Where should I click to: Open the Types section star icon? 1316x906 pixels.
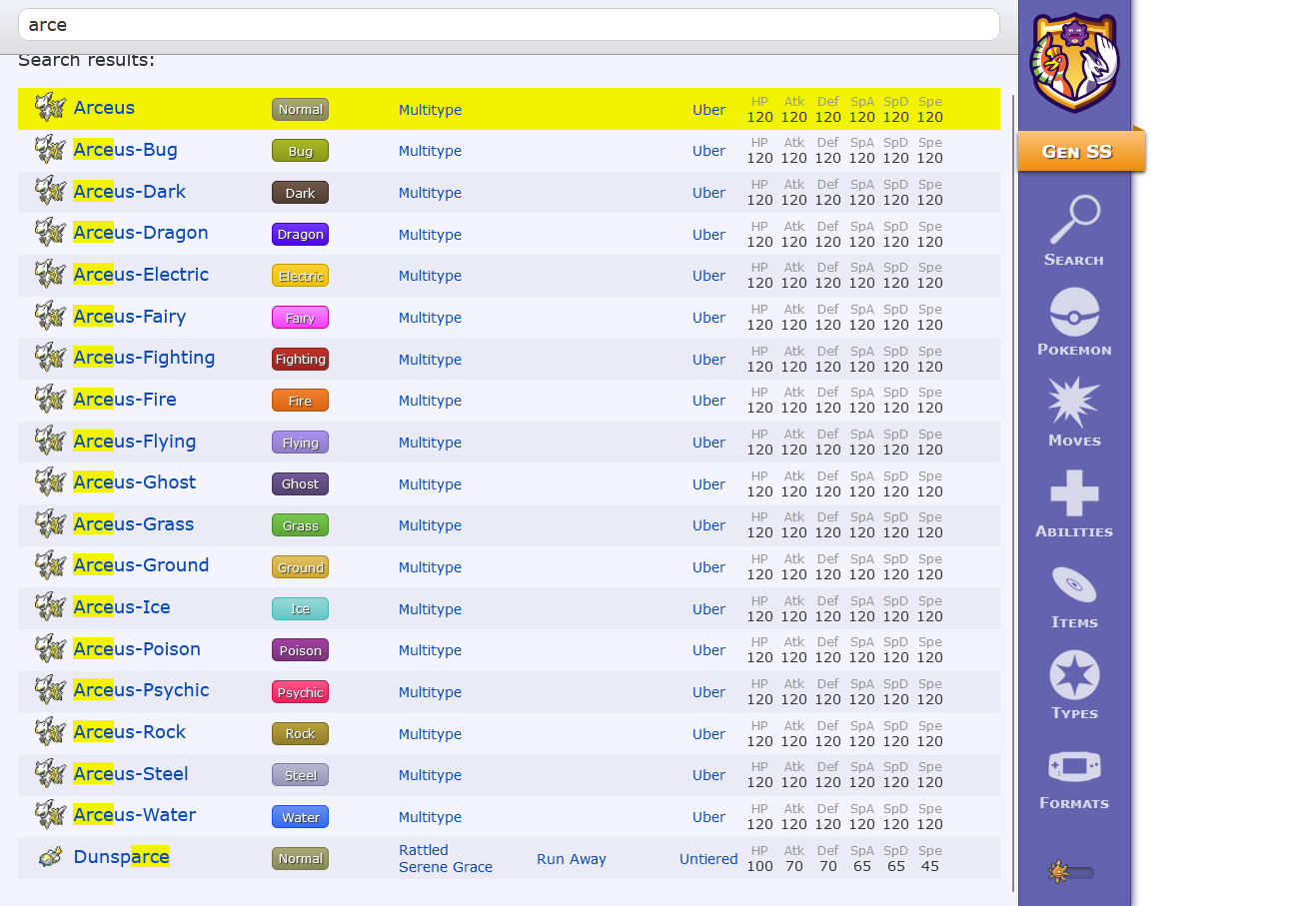coord(1074,674)
